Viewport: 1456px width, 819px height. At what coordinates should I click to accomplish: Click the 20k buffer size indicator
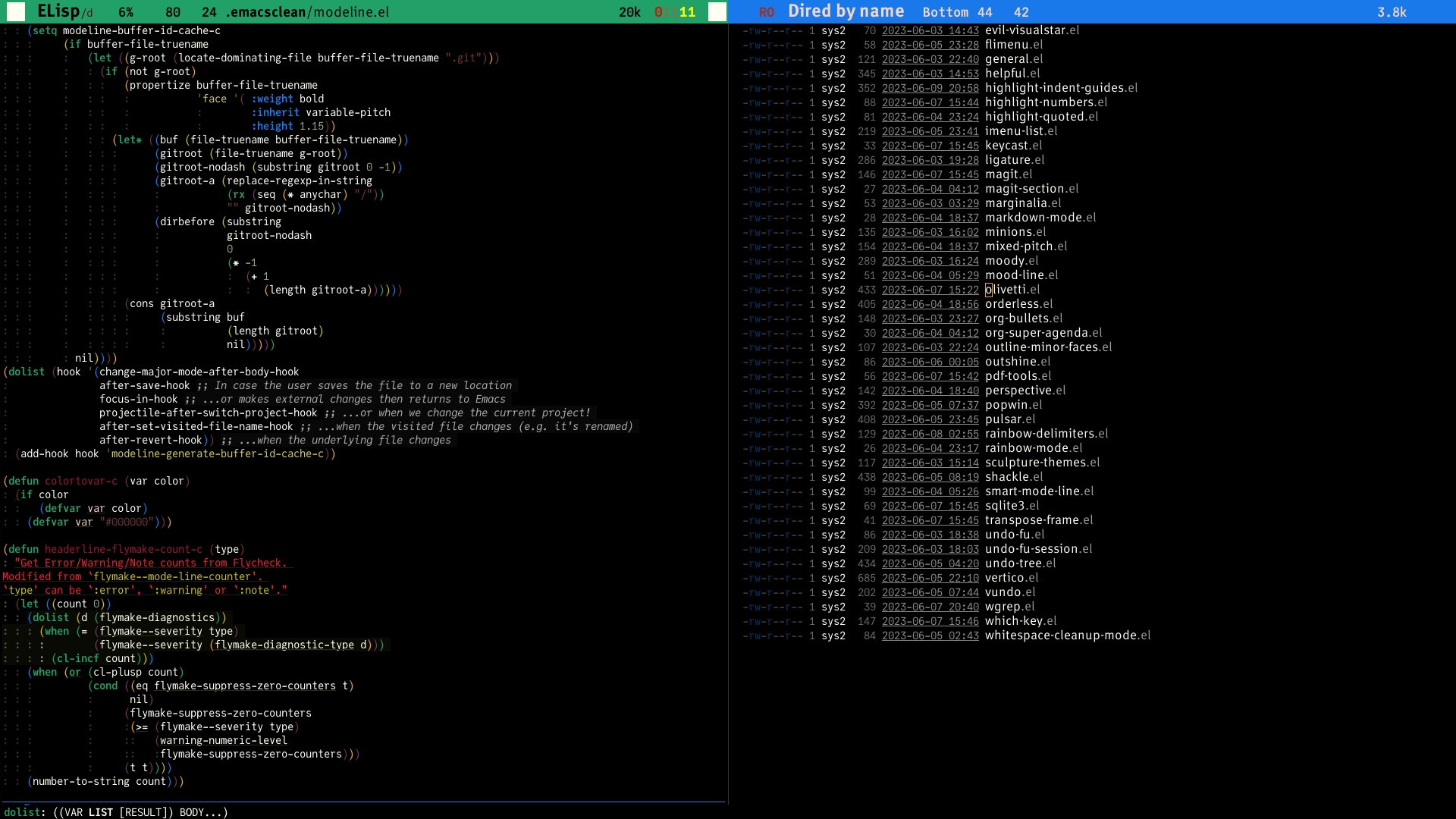[629, 12]
